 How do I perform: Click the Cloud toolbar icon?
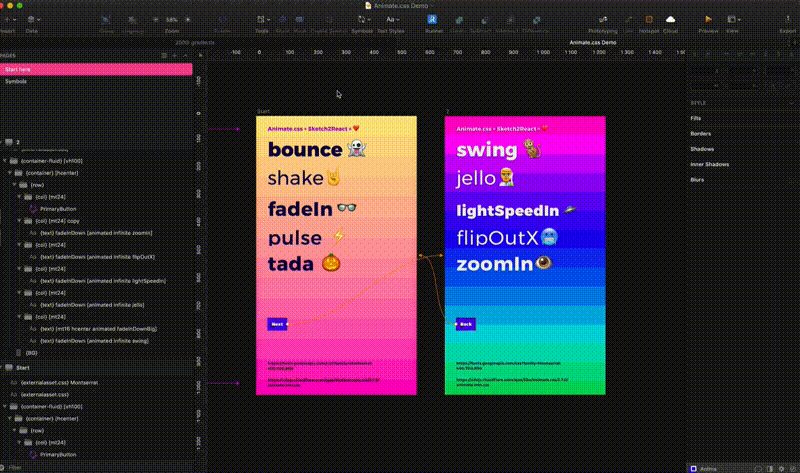pyautogui.click(x=670, y=19)
